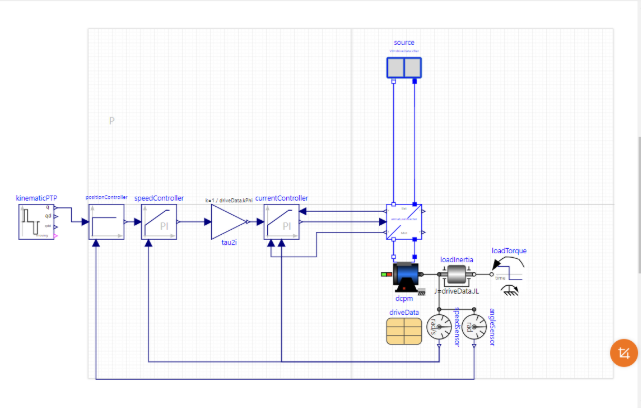Select the positionController block
Screen dimensions: 641x408
tap(106, 222)
